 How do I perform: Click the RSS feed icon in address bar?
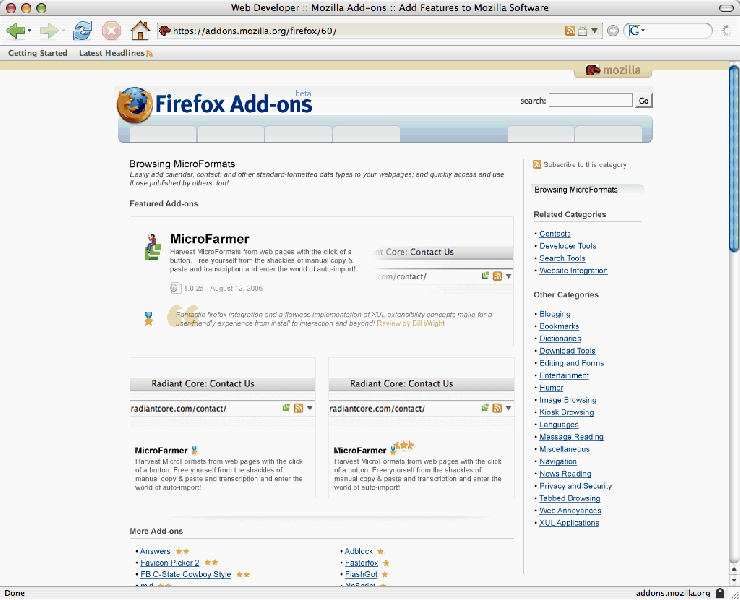pos(570,31)
